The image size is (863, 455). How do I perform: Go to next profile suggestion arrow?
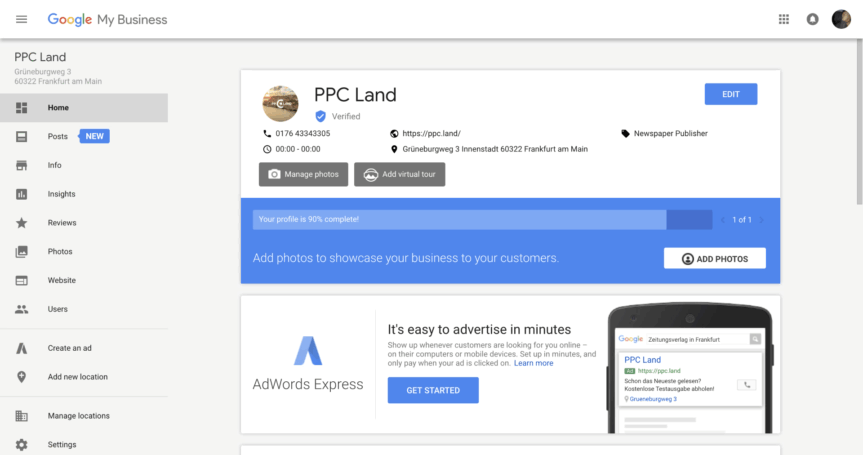pos(762,220)
